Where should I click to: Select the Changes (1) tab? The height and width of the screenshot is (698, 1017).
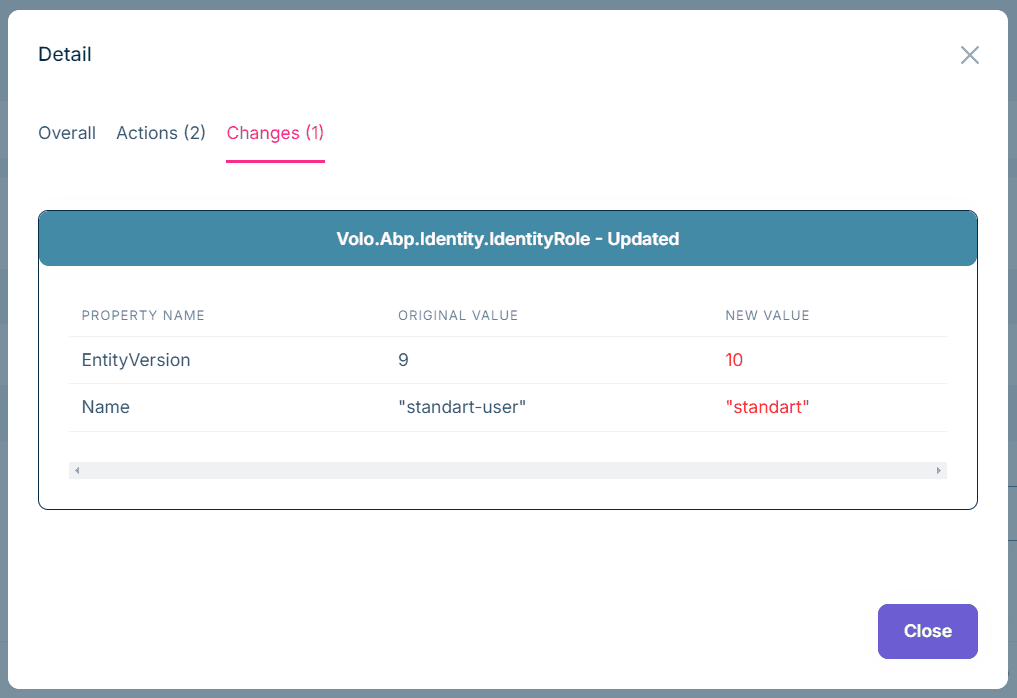coord(275,132)
